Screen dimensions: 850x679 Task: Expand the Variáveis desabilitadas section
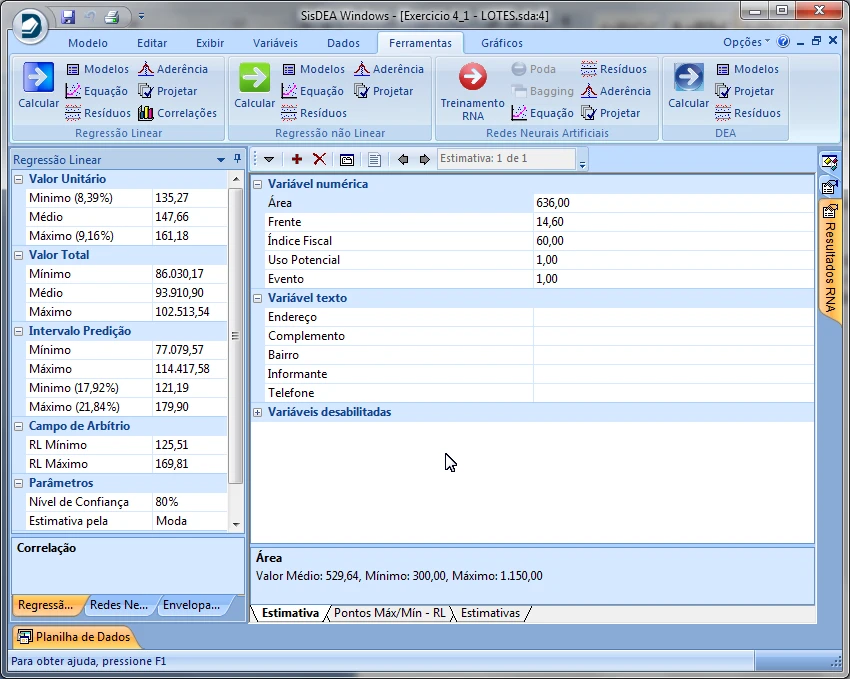[258, 412]
